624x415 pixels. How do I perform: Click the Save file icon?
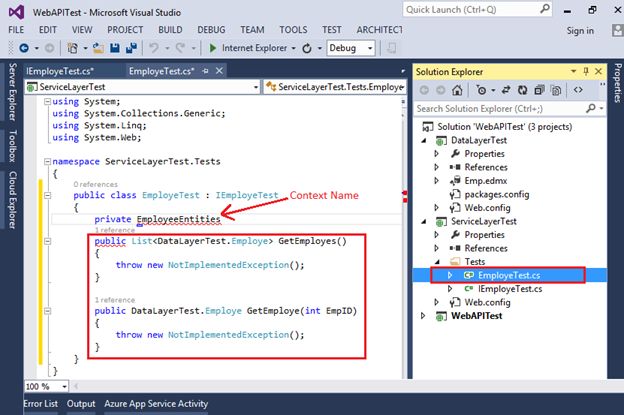(115, 48)
